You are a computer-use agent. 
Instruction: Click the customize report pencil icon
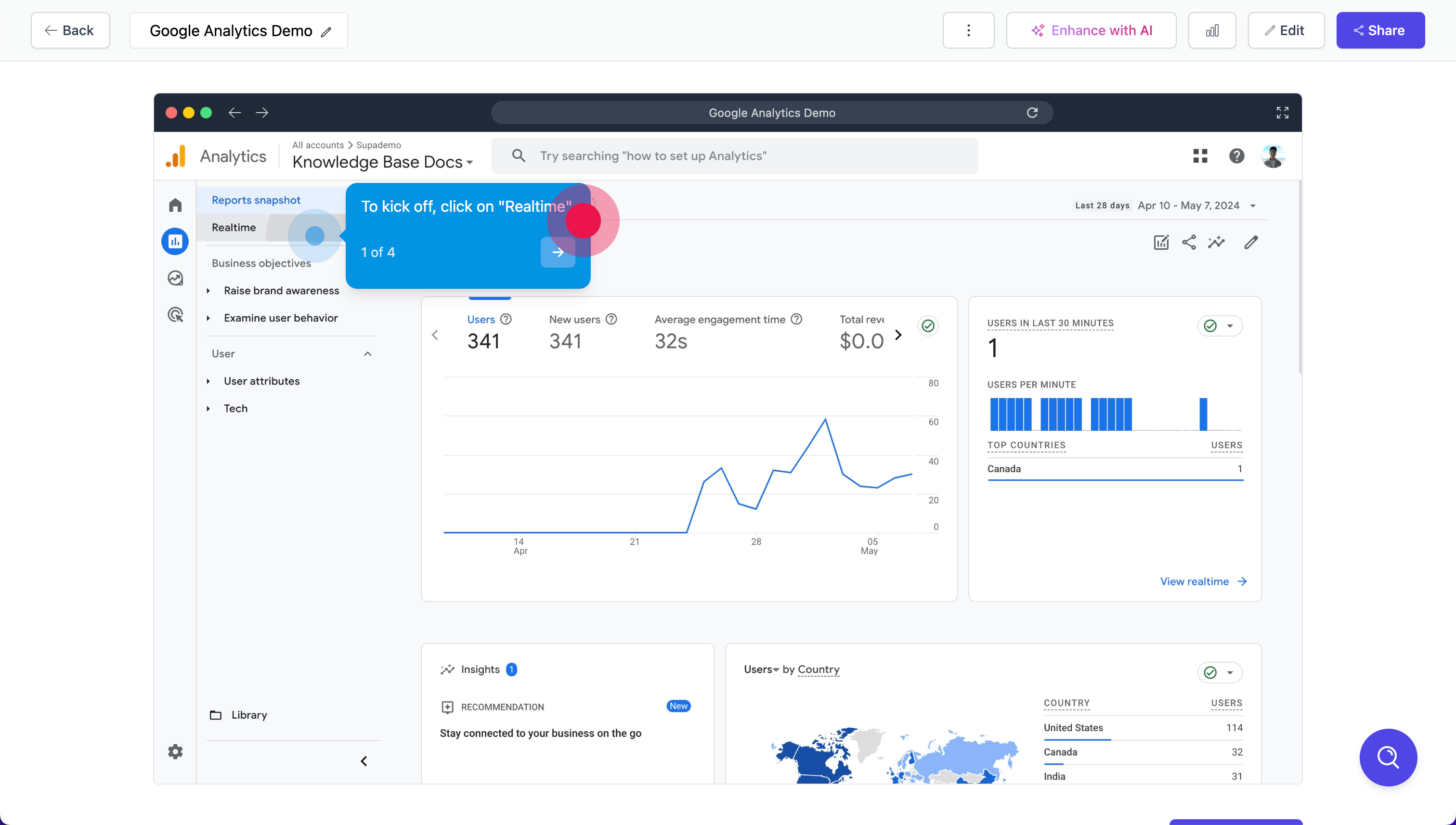pyautogui.click(x=1251, y=243)
